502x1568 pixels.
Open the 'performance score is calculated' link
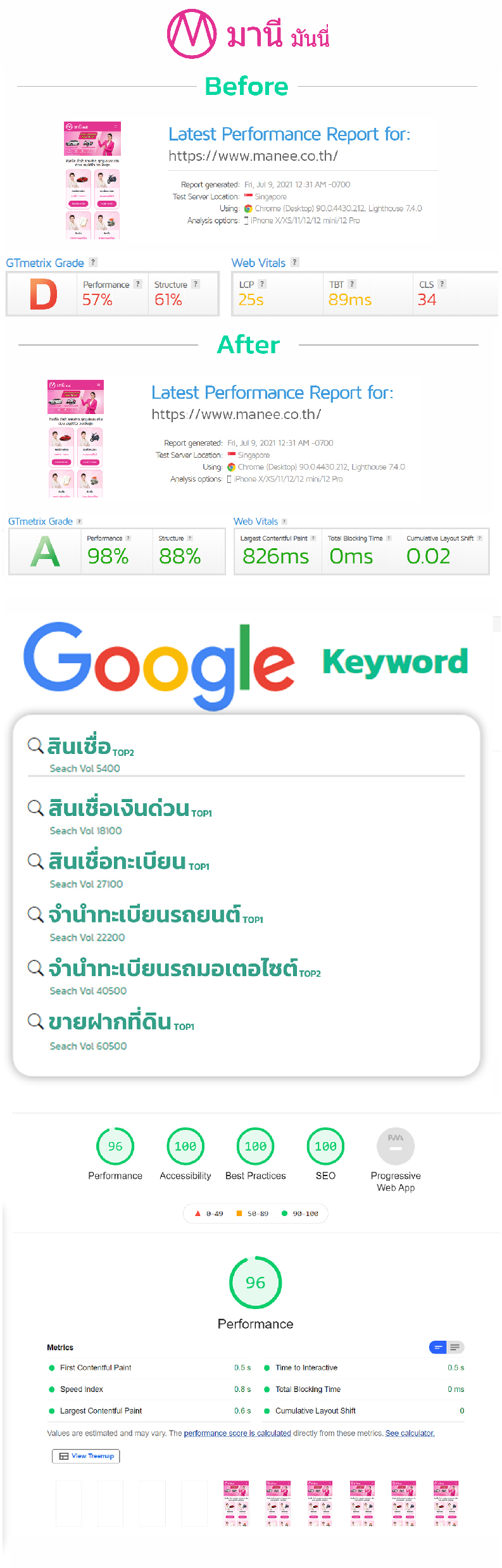[237, 1433]
